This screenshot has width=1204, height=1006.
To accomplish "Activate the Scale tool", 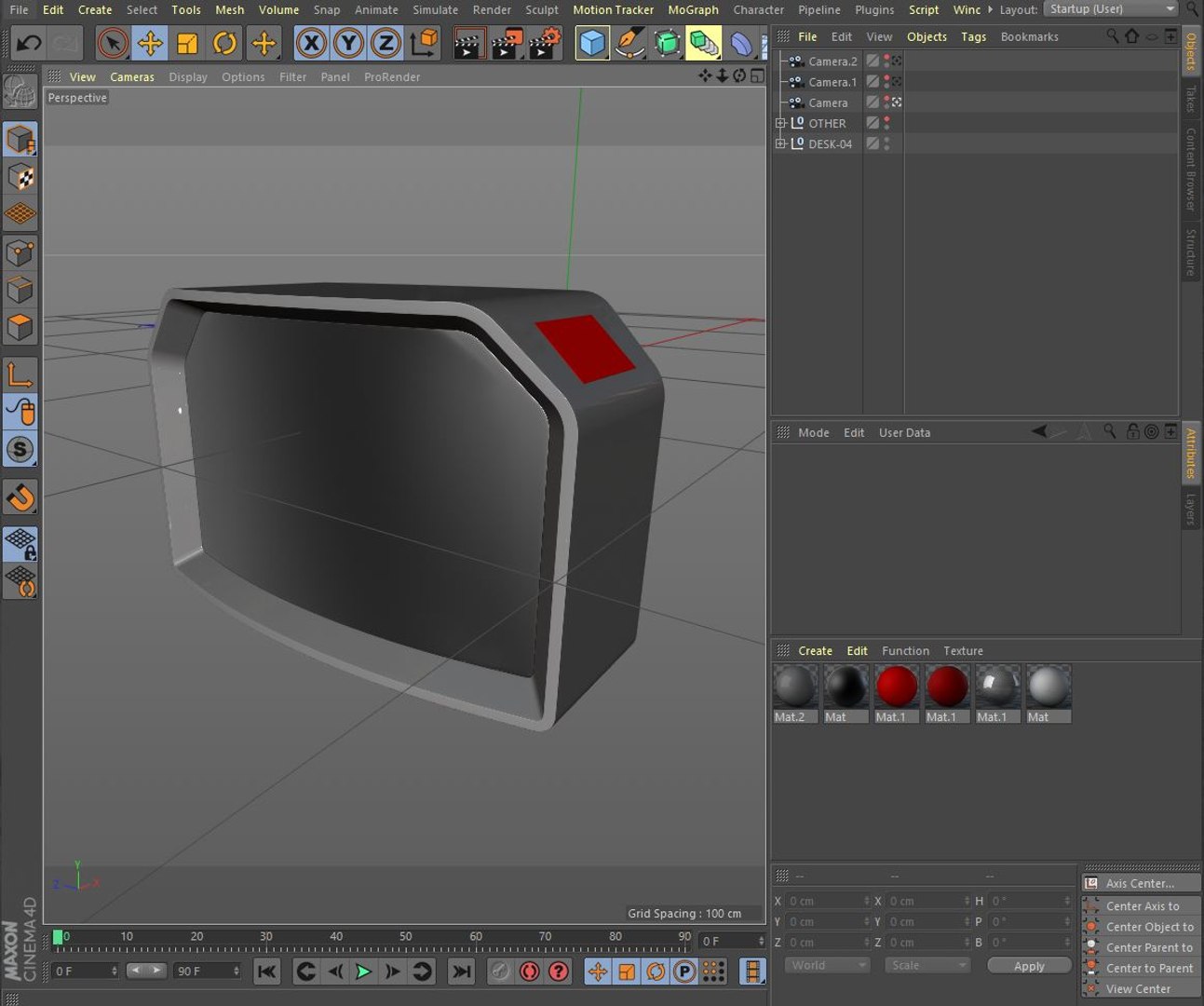I will point(187,43).
